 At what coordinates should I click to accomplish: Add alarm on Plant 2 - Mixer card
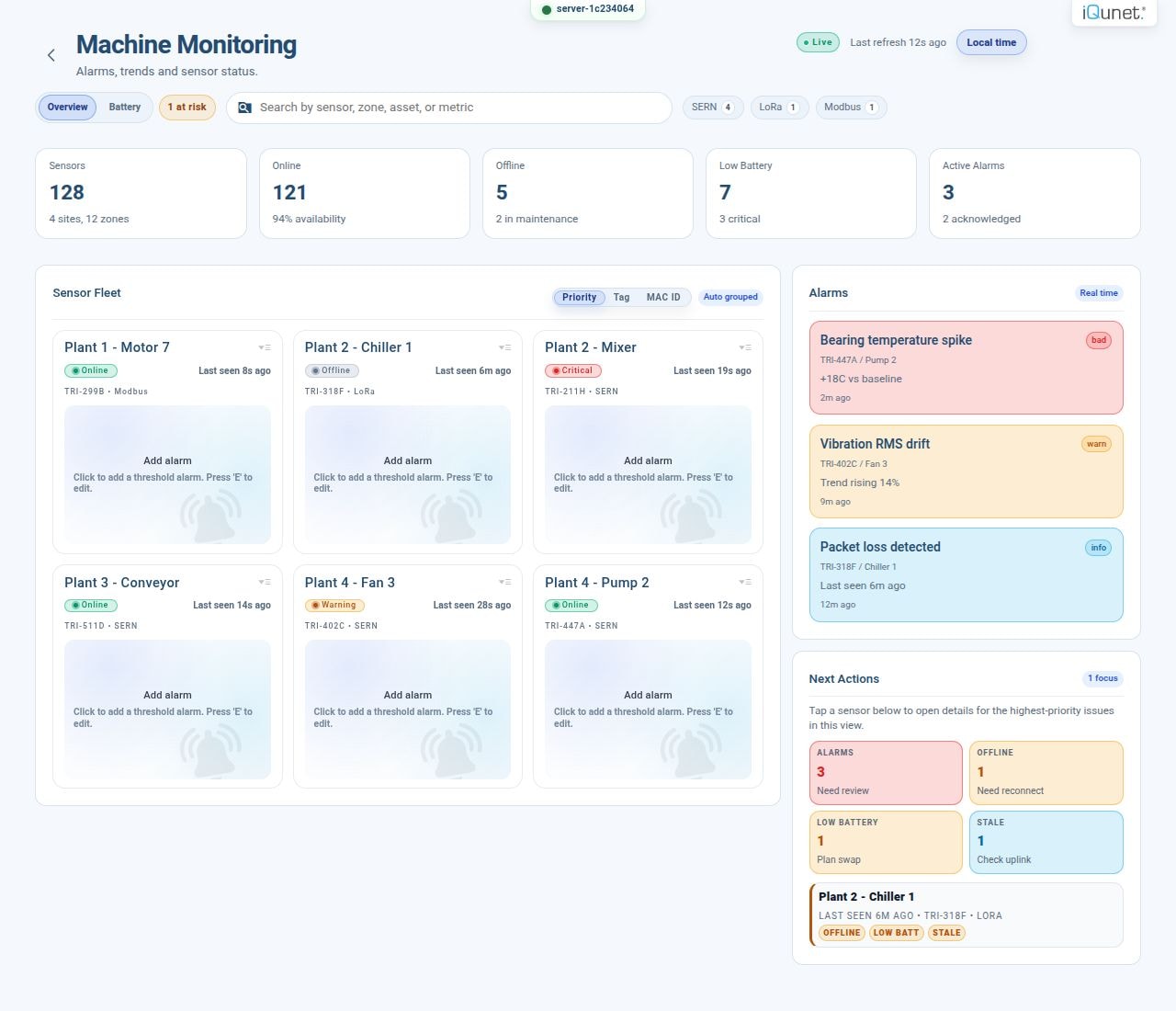648,474
